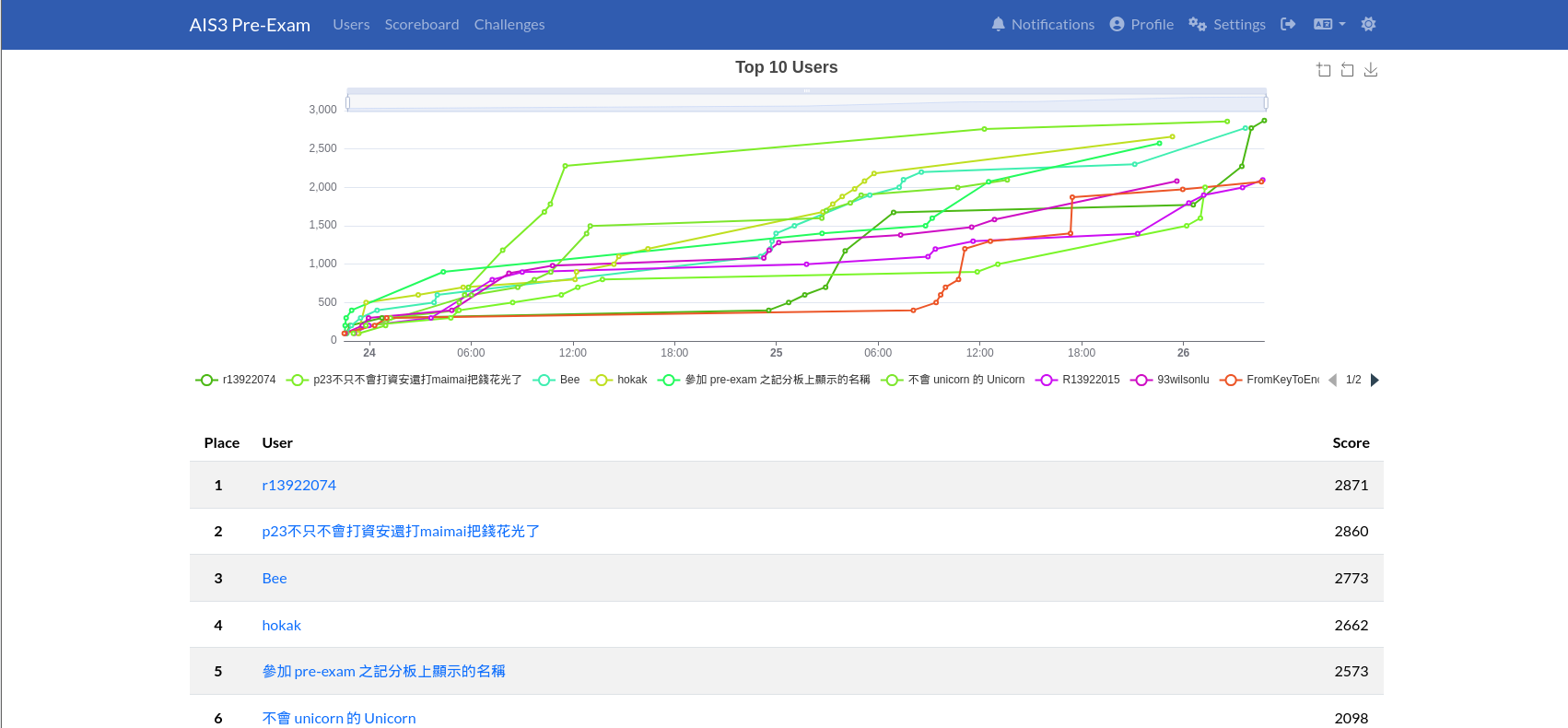Go to previous legend page arrow
1568x728 pixels.
1332,380
